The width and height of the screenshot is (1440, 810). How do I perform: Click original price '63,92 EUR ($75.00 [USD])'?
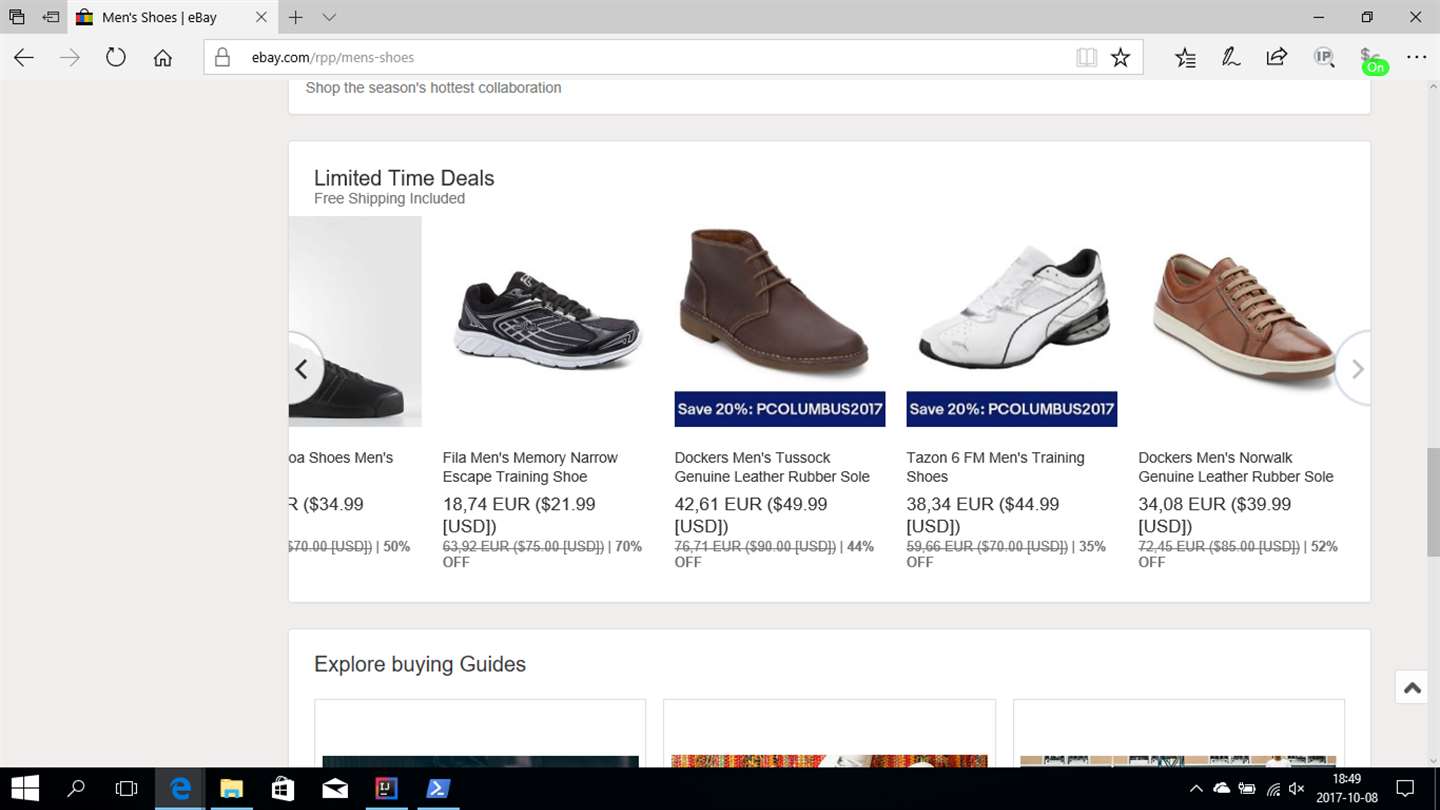(x=523, y=547)
